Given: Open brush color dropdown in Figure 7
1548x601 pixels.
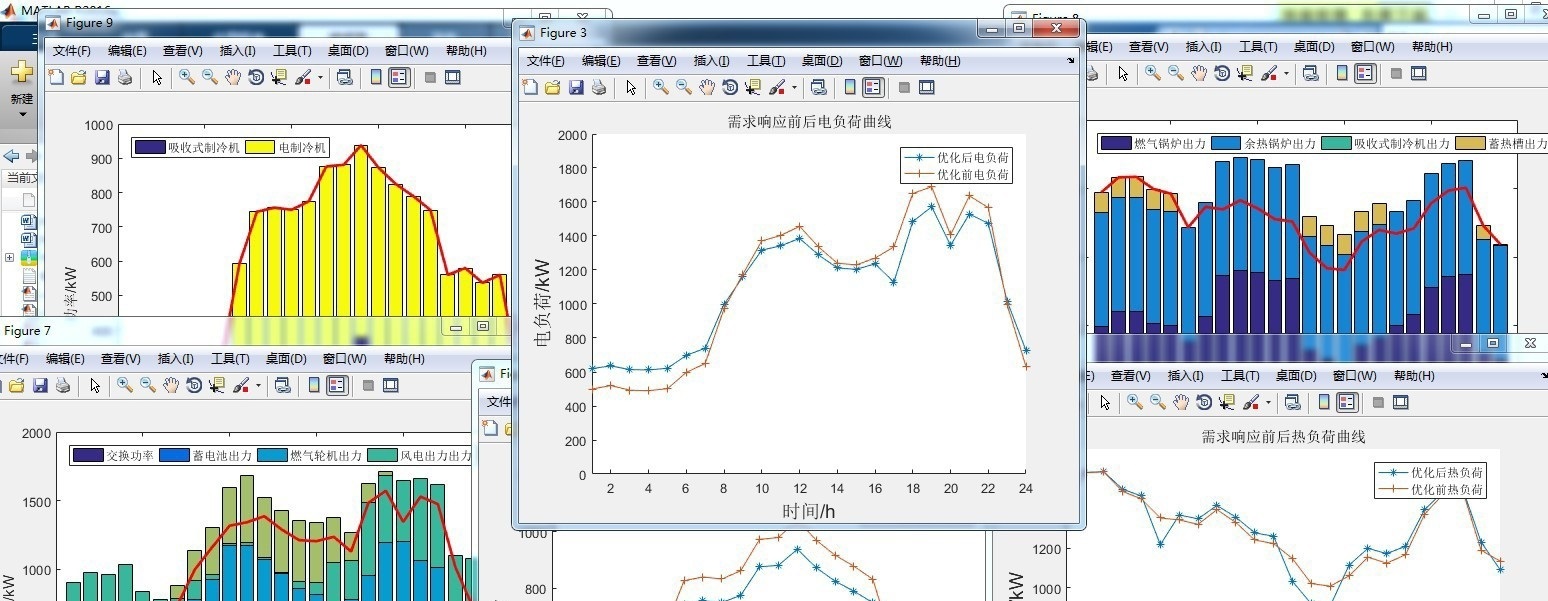Looking at the screenshot, I should pyautogui.click(x=258, y=385).
